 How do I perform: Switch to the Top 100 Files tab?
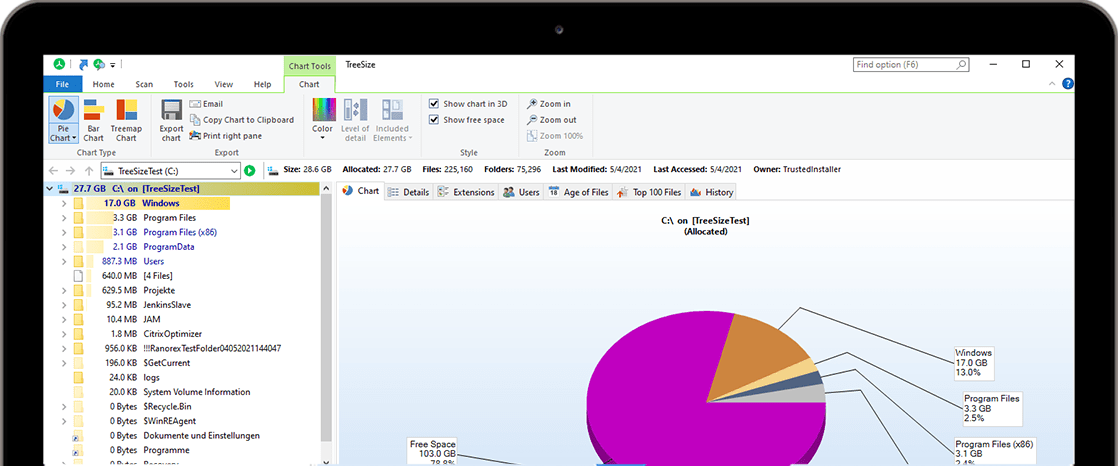(649, 192)
